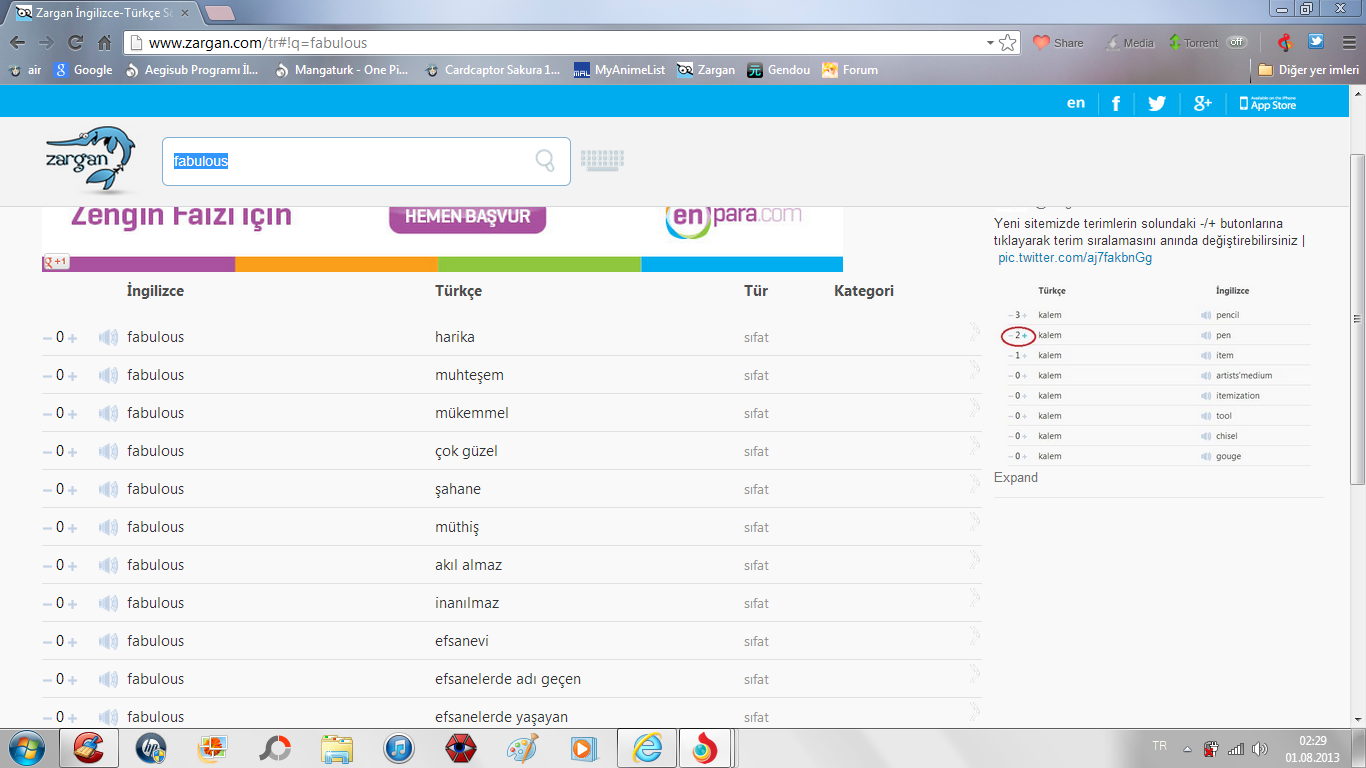Open iTunes from the taskbar

399,748
